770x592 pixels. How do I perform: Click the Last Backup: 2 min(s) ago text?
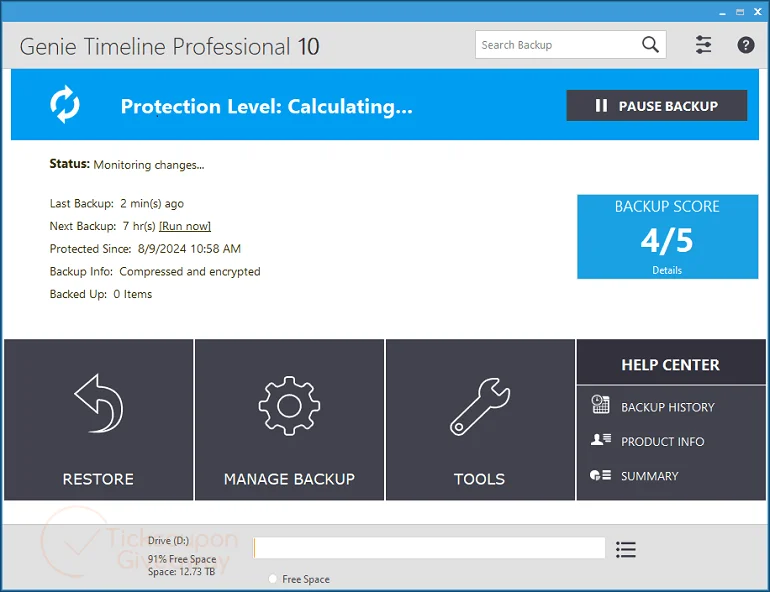pos(117,203)
